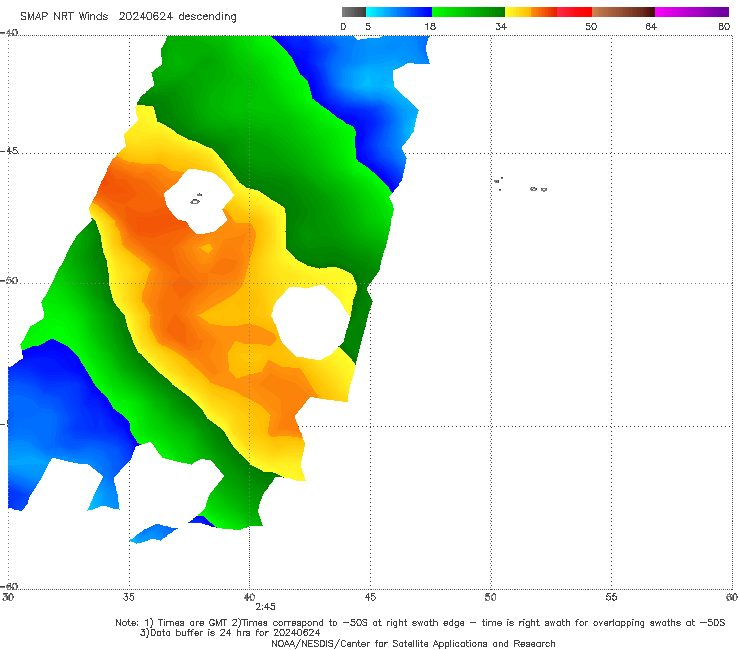Click the latitude axis label "-45"
Image resolution: width=740 pixels, height=650 pixels.
[x=9, y=151]
